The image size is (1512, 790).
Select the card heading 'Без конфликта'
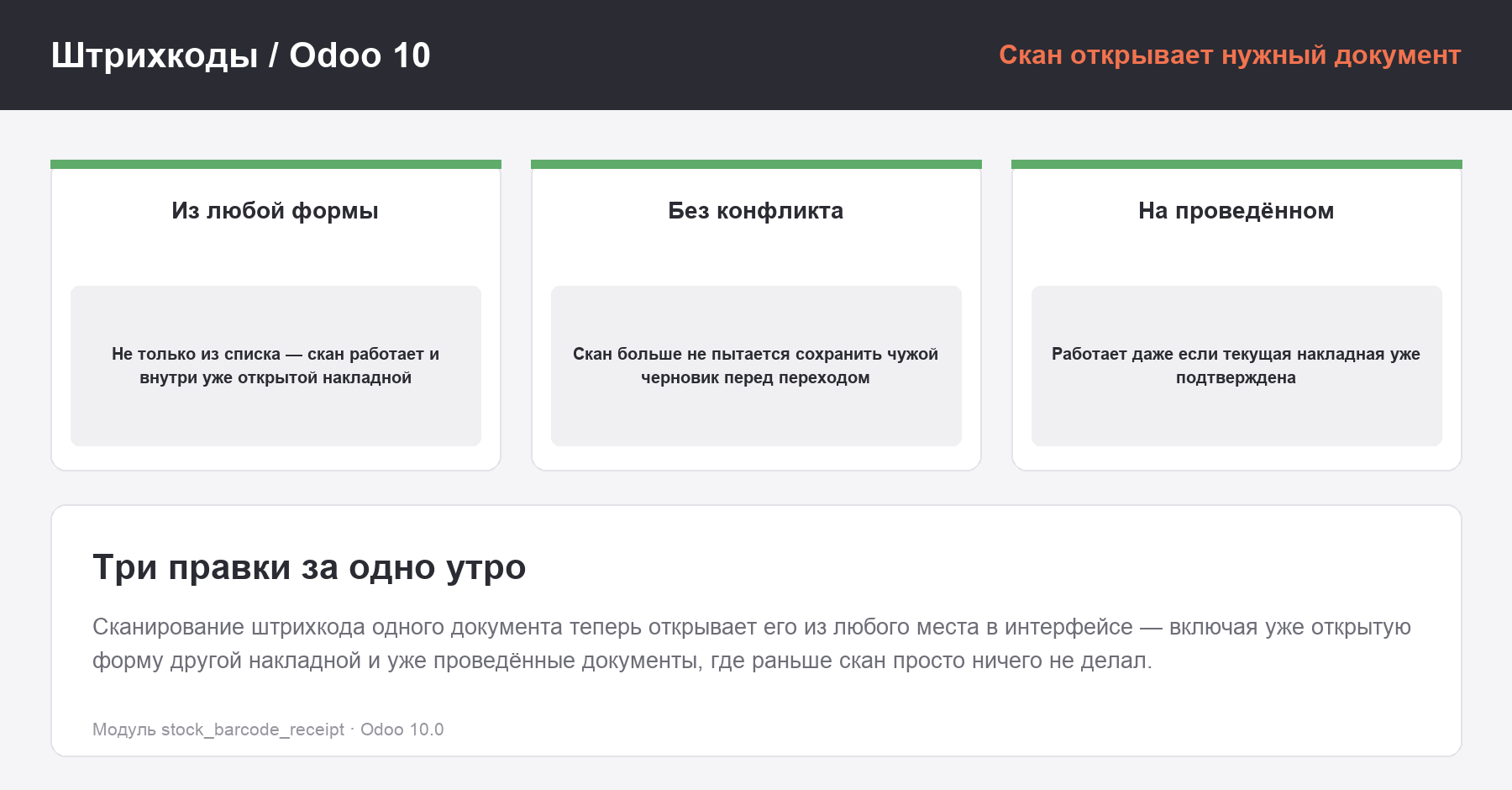756,211
